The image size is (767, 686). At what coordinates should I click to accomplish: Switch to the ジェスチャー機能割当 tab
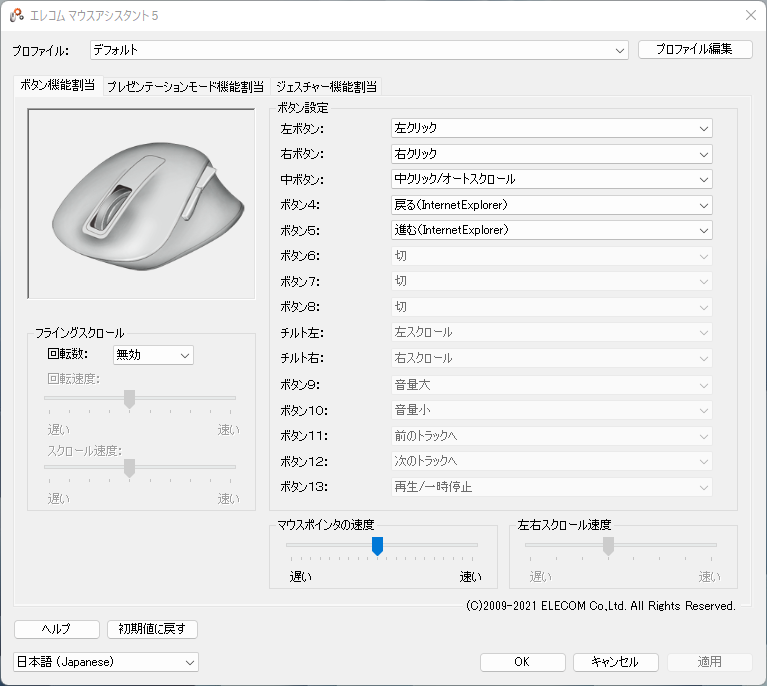click(x=327, y=87)
